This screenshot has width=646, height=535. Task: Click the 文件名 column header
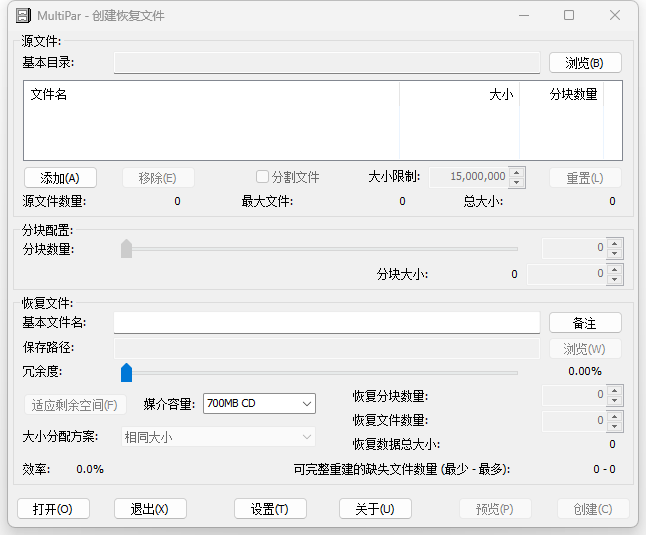point(211,94)
